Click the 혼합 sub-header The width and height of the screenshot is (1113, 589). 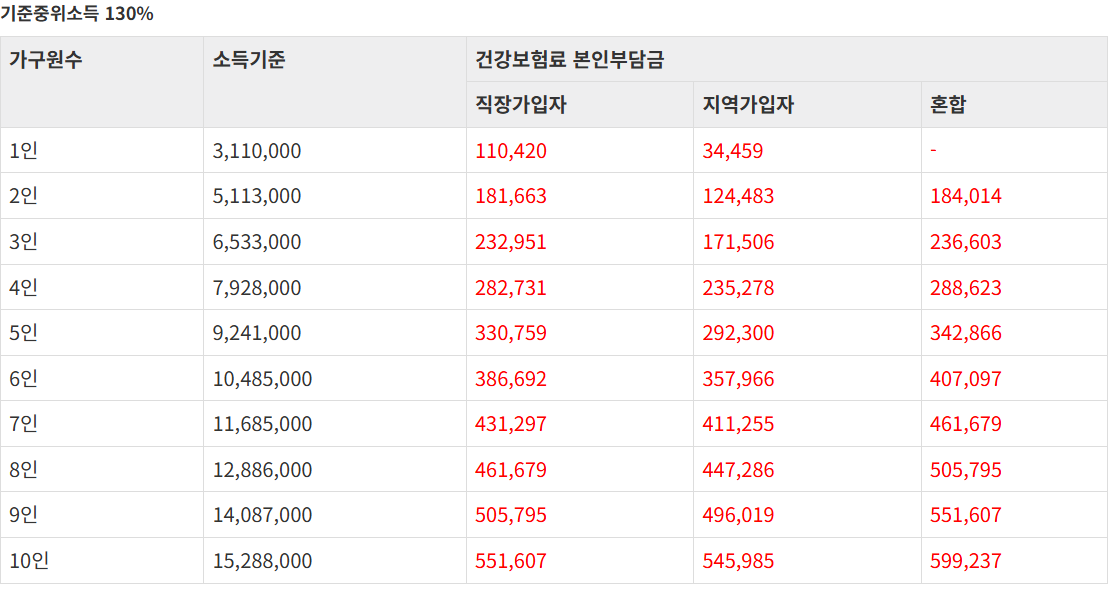pos(948,105)
